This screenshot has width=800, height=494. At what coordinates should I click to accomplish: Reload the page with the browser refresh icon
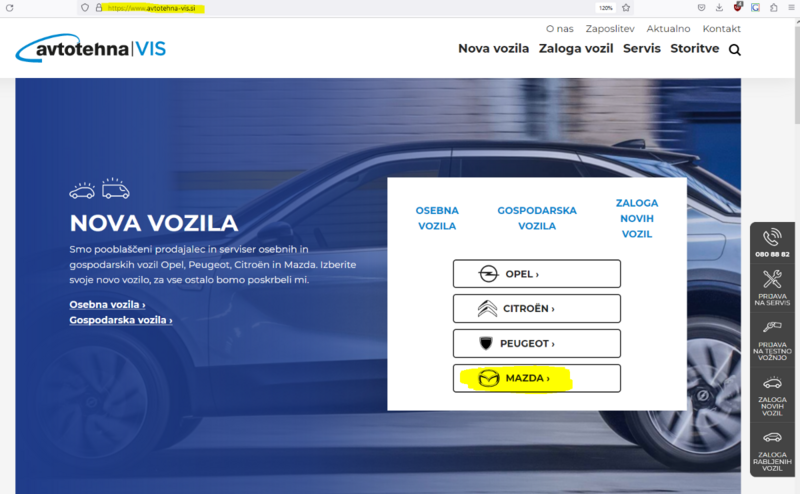11,7
